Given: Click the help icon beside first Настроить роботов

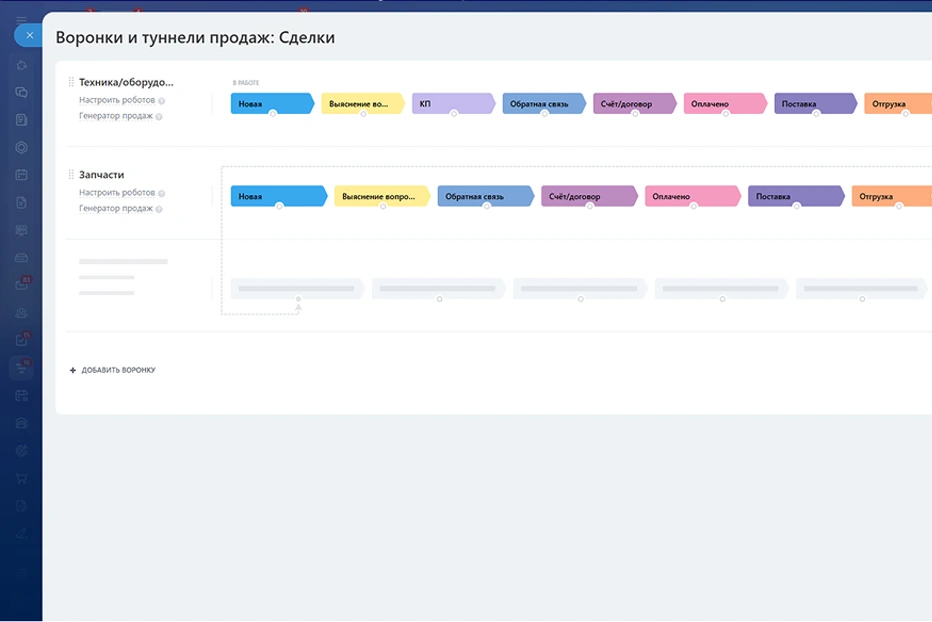Looking at the screenshot, I should click(x=161, y=101).
